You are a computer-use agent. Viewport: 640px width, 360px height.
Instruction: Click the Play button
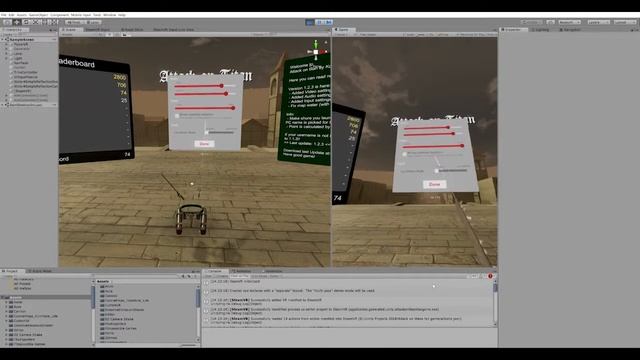click(x=310, y=22)
